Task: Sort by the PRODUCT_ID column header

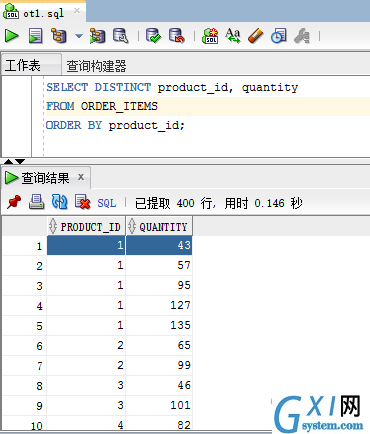Action: coord(86,227)
